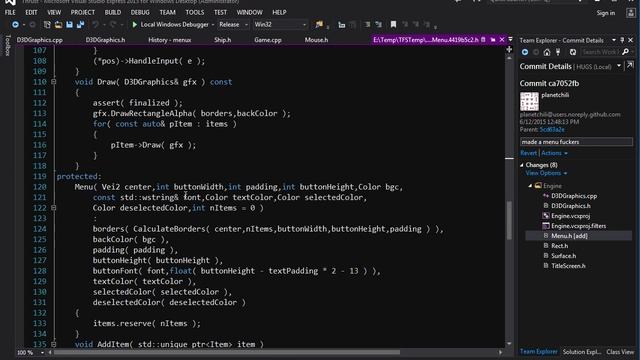Screen dimensions: 640x360
Task: Open the BUILD menu
Action: click(113, 13)
